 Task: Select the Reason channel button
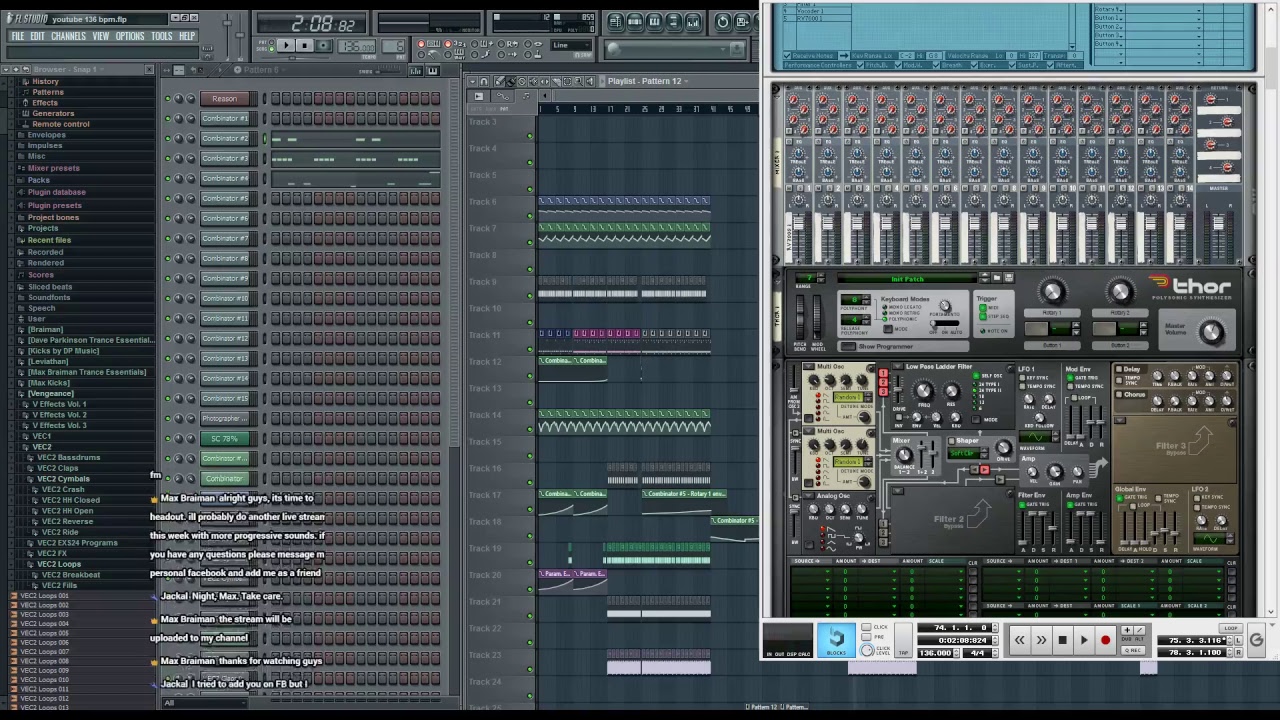pos(224,98)
